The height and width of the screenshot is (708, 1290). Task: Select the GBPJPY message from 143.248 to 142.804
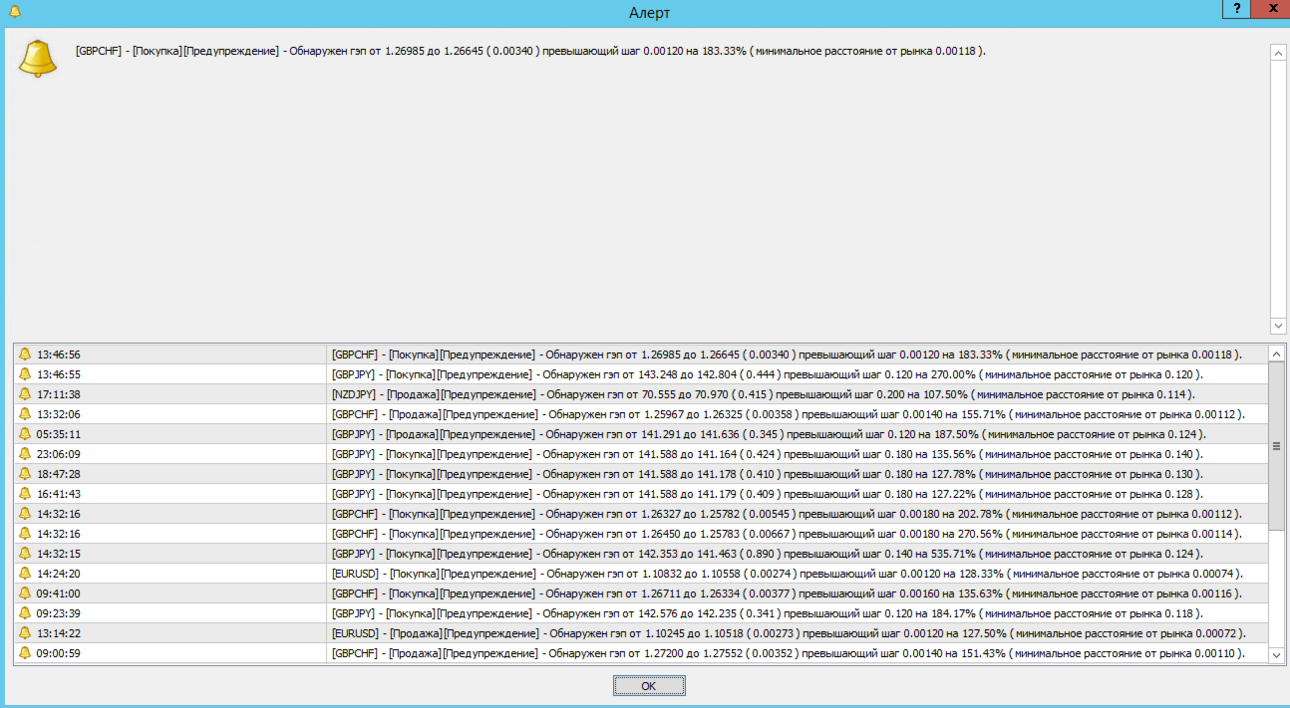point(768,374)
